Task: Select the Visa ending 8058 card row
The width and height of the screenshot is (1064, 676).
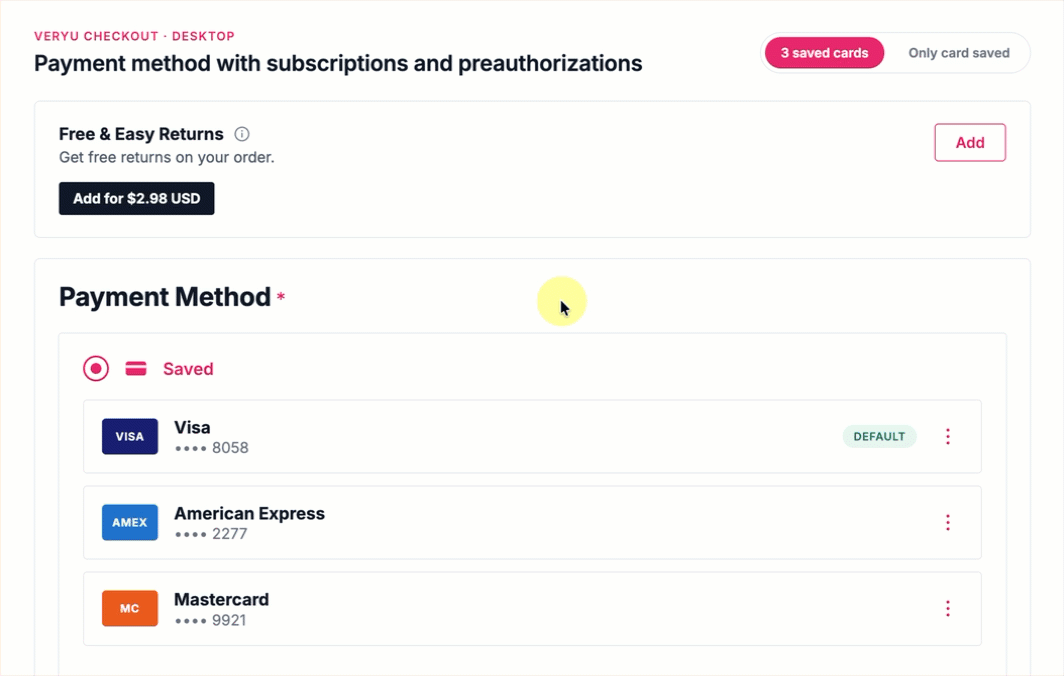Action: (x=532, y=436)
